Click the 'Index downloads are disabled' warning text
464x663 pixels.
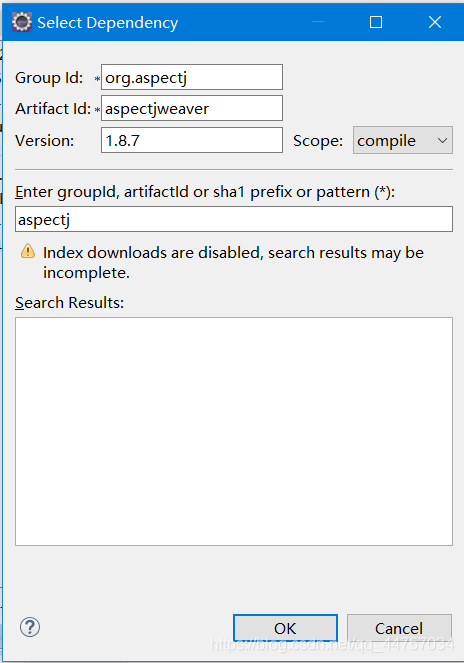point(233,263)
